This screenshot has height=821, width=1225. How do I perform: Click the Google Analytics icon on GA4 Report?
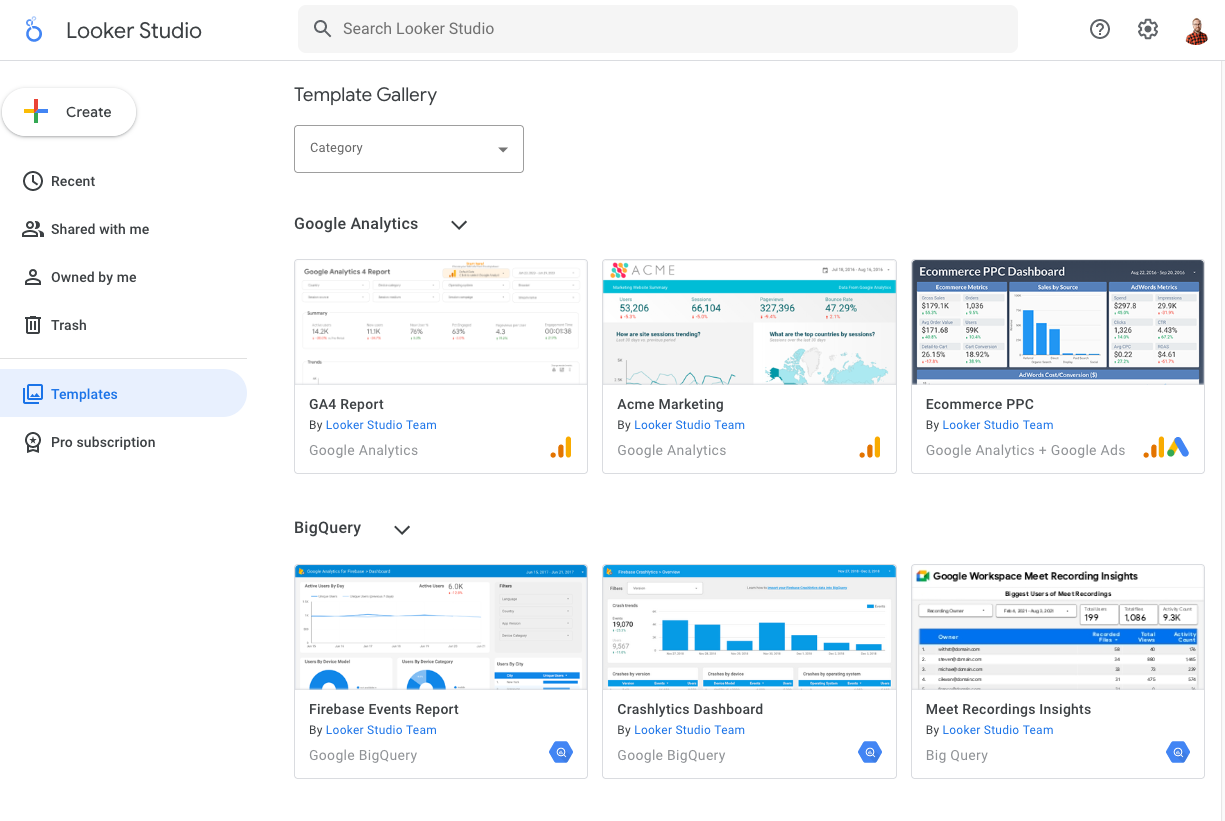561,448
